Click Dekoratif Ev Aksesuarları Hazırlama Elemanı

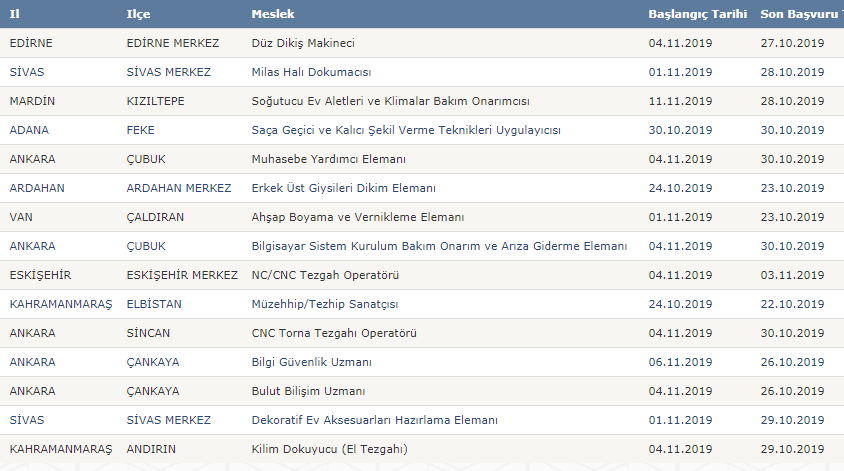tap(374, 421)
